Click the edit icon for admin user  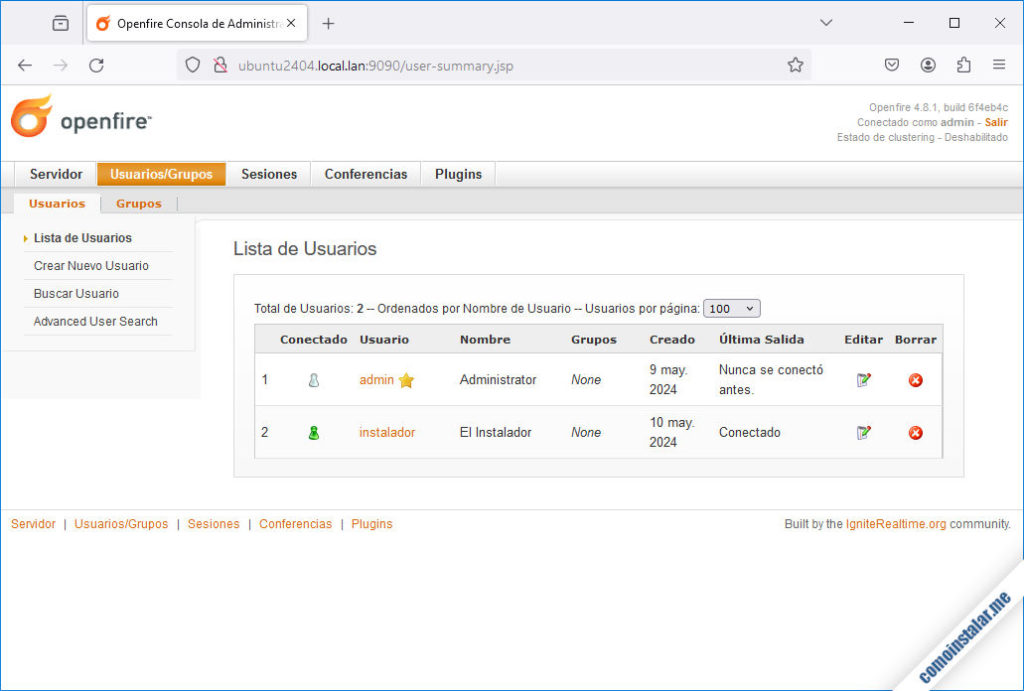pyautogui.click(x=863, y=379)
